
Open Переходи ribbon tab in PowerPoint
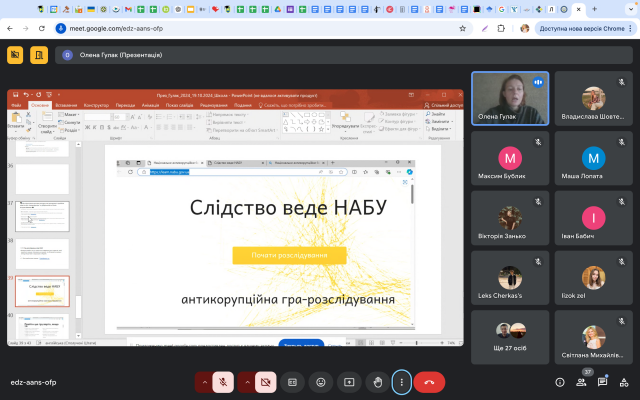click(x=125, y=105)
